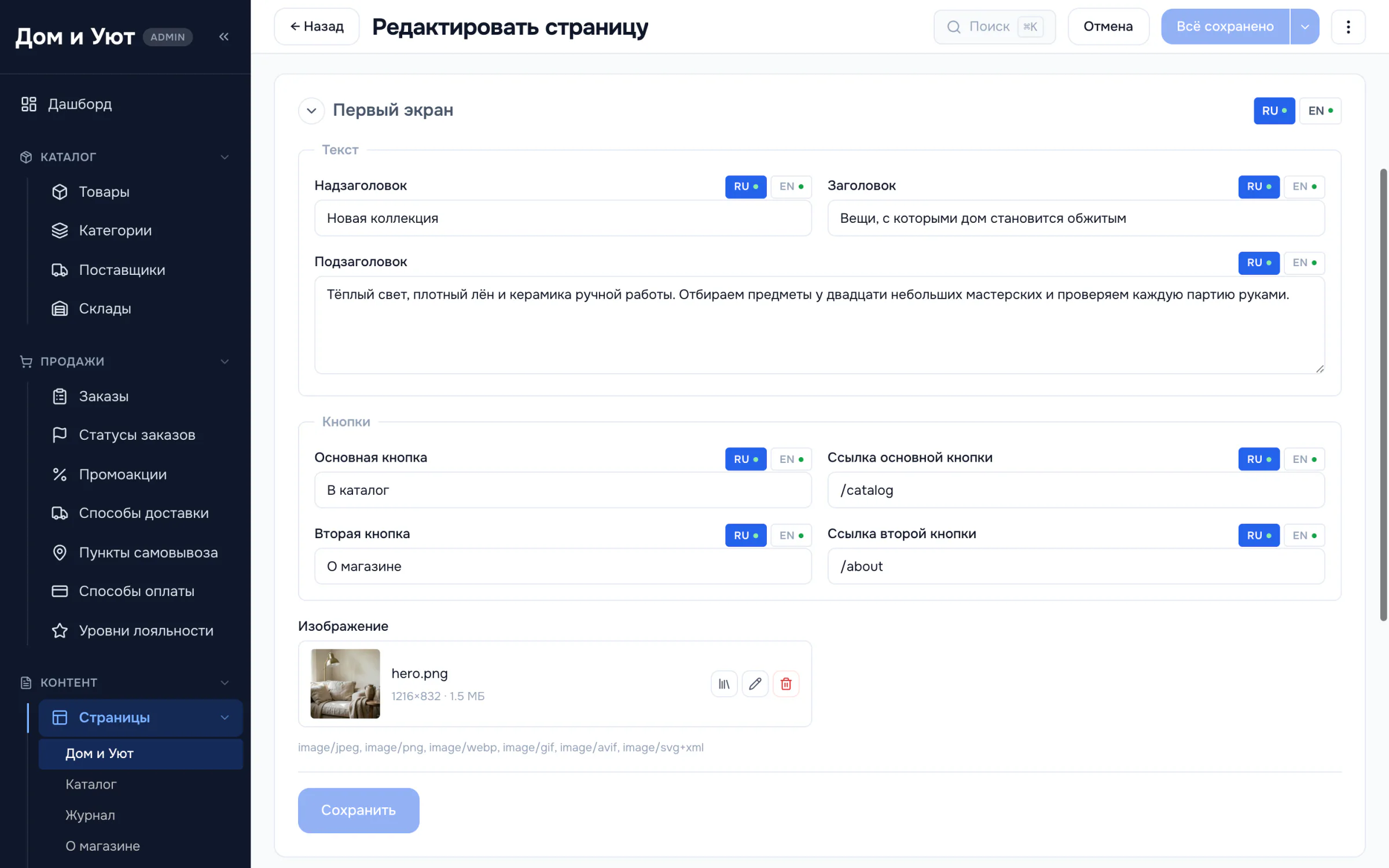The width and height of the screenshot is (1389, 868).
Task: Go back with Назад button
Action: [x=317, y=27]
